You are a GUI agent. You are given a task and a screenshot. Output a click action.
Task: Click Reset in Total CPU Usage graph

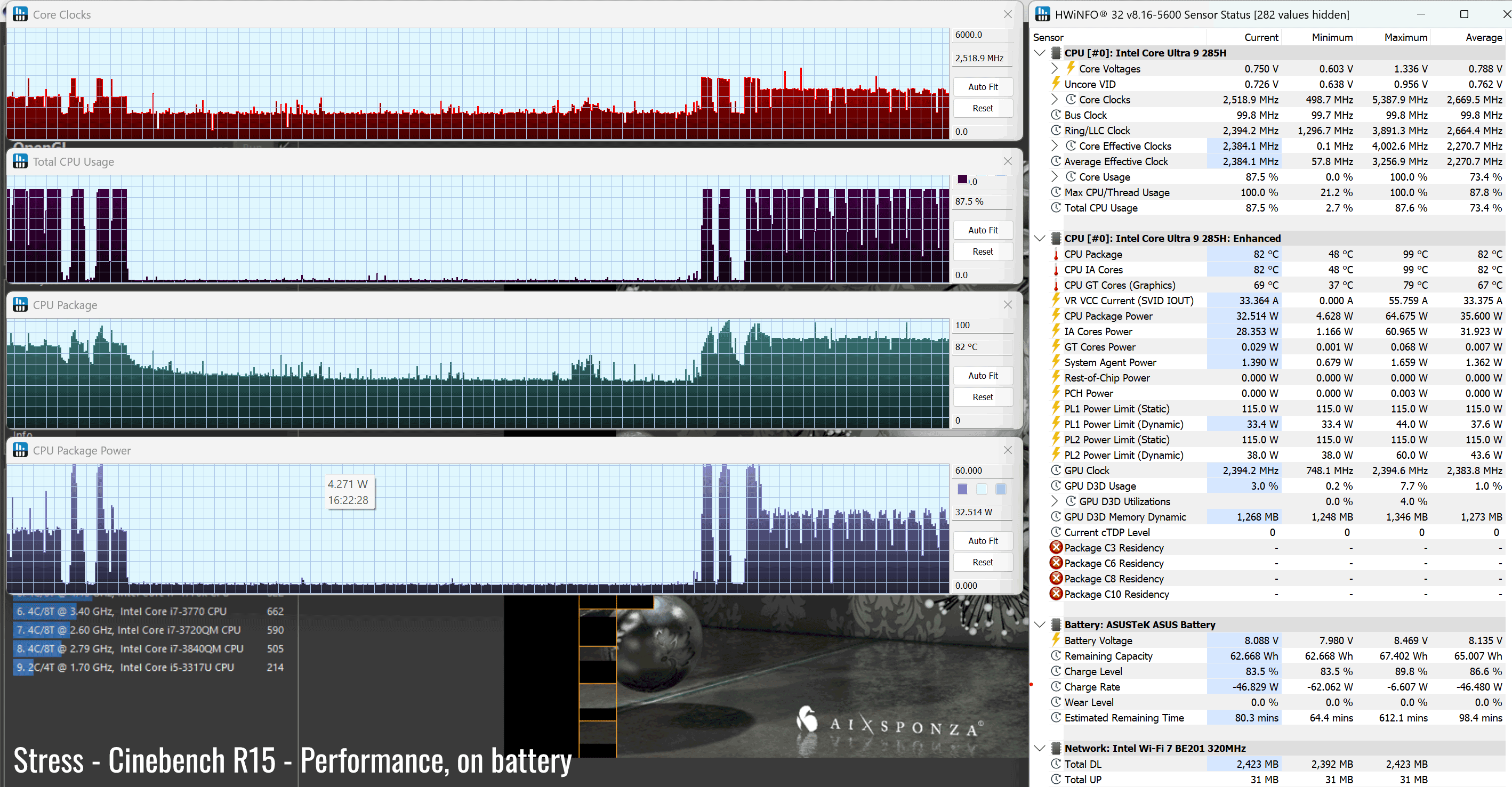point(983,251)
